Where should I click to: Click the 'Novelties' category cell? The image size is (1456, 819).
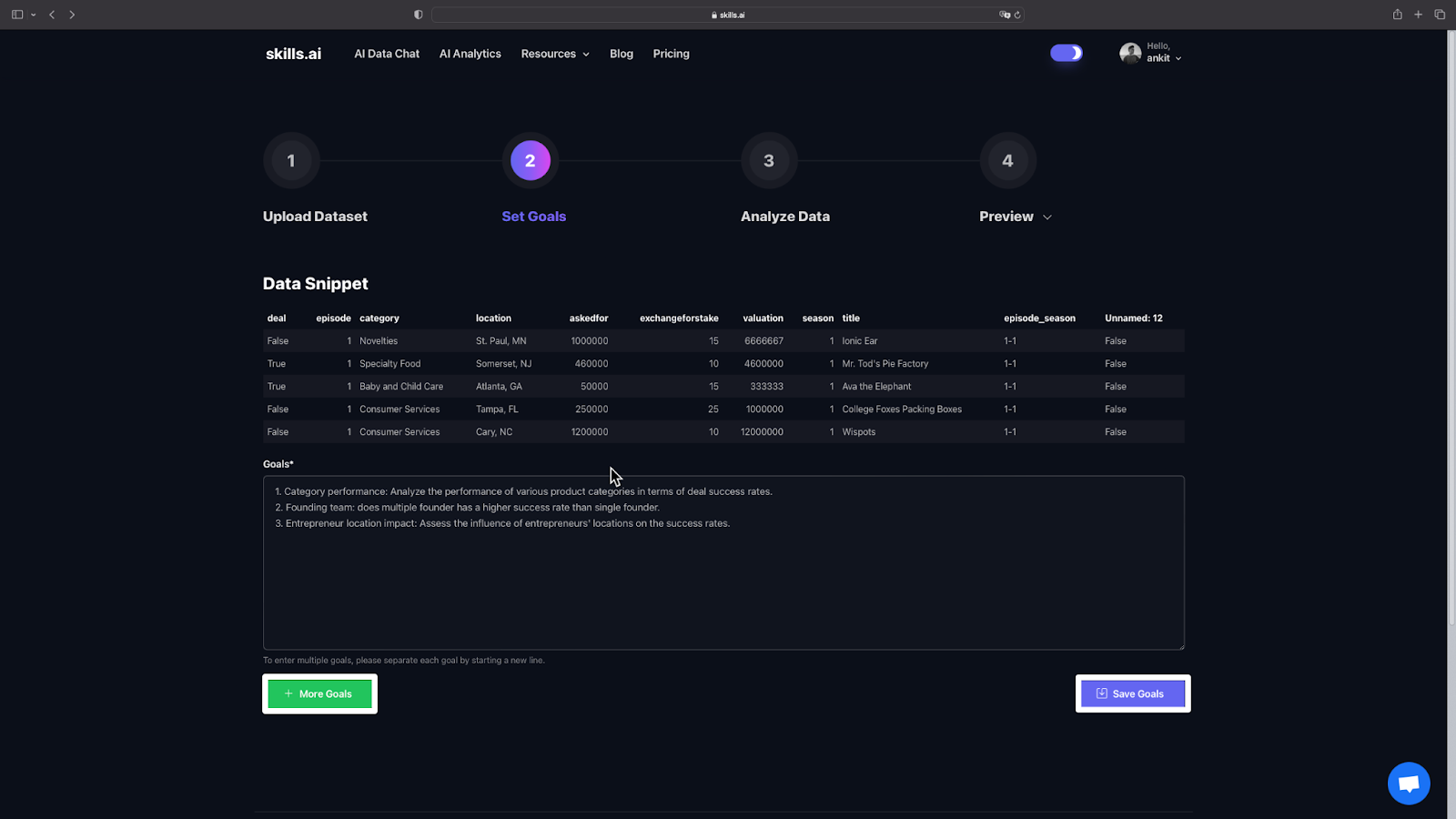point(379,341)
